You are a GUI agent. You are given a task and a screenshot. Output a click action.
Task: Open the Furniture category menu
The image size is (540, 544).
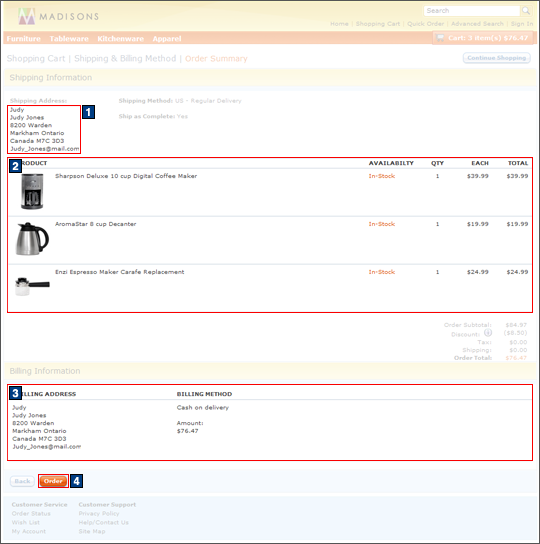[24, 39]
